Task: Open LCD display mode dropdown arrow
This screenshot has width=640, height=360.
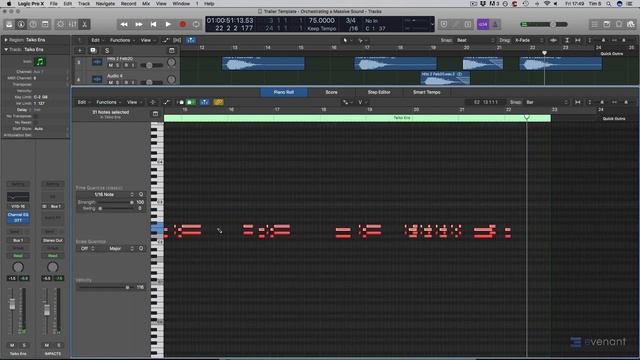Action: pos(432,24)
